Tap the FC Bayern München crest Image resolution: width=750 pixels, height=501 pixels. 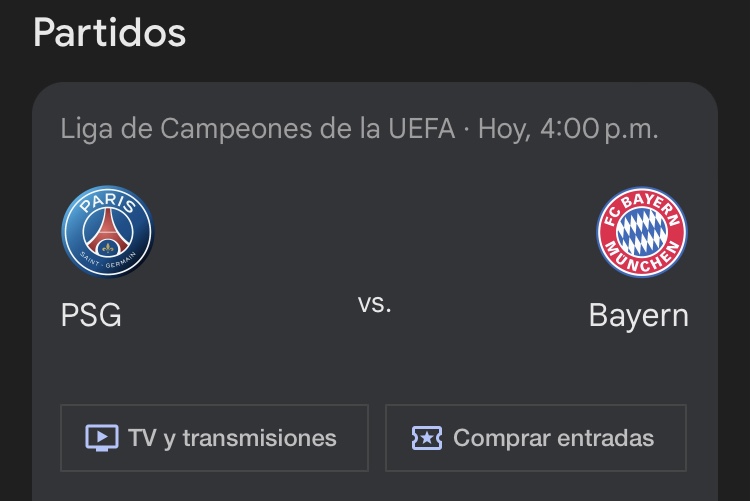[642, 232]
